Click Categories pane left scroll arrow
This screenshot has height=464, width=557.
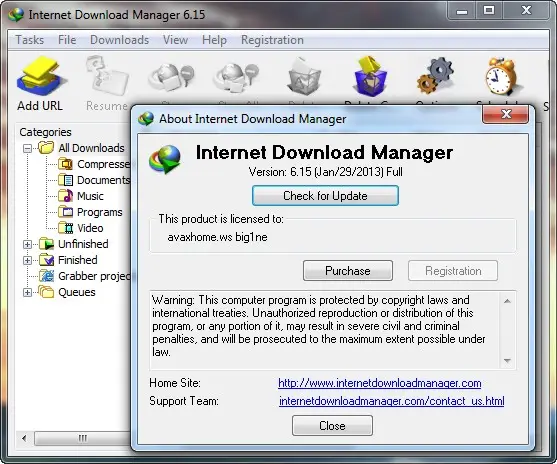(24, 438)
